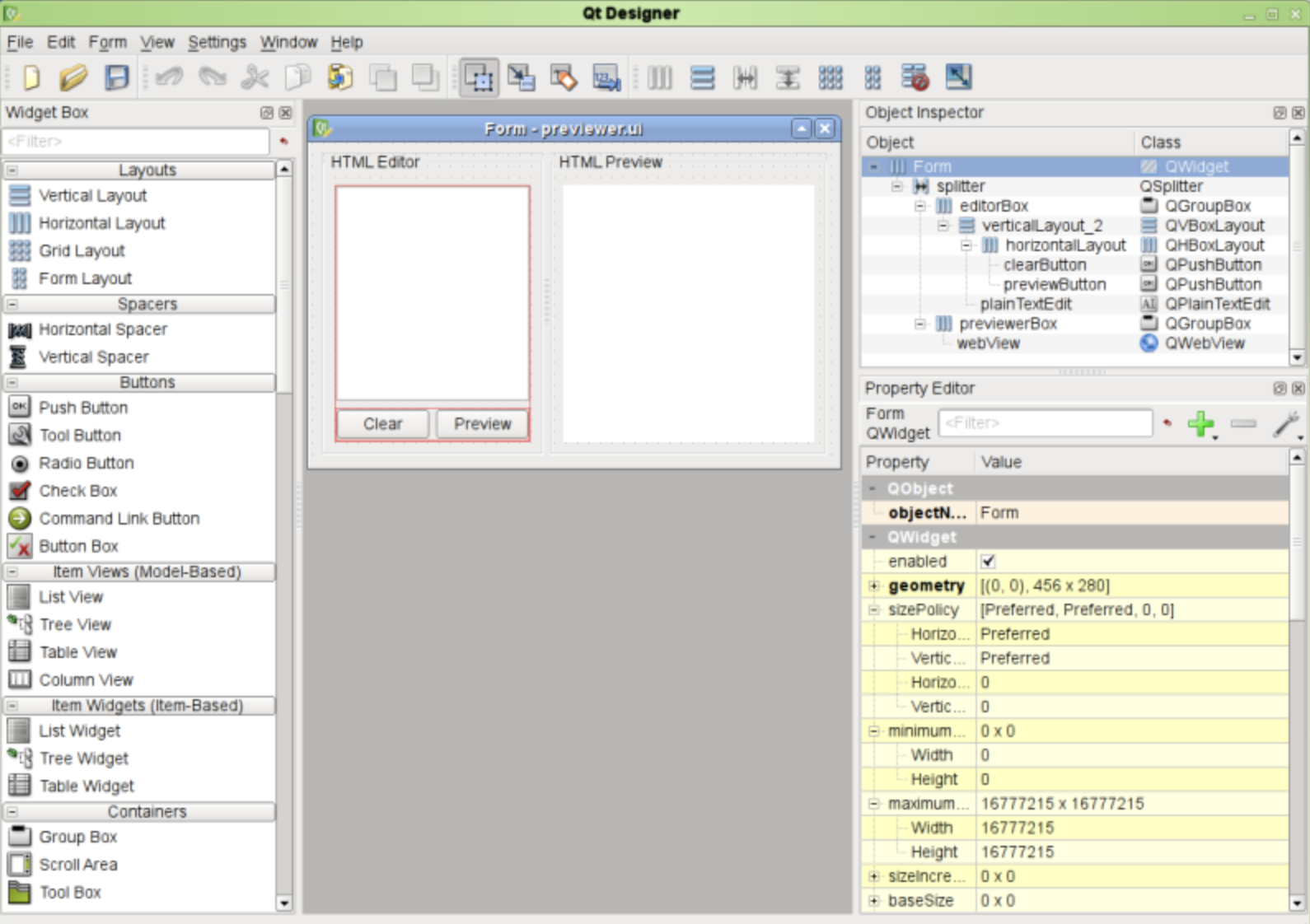Click Property Editor scroll down arrow
This screenshot has height=924, width=1310.
(1297, 903)
